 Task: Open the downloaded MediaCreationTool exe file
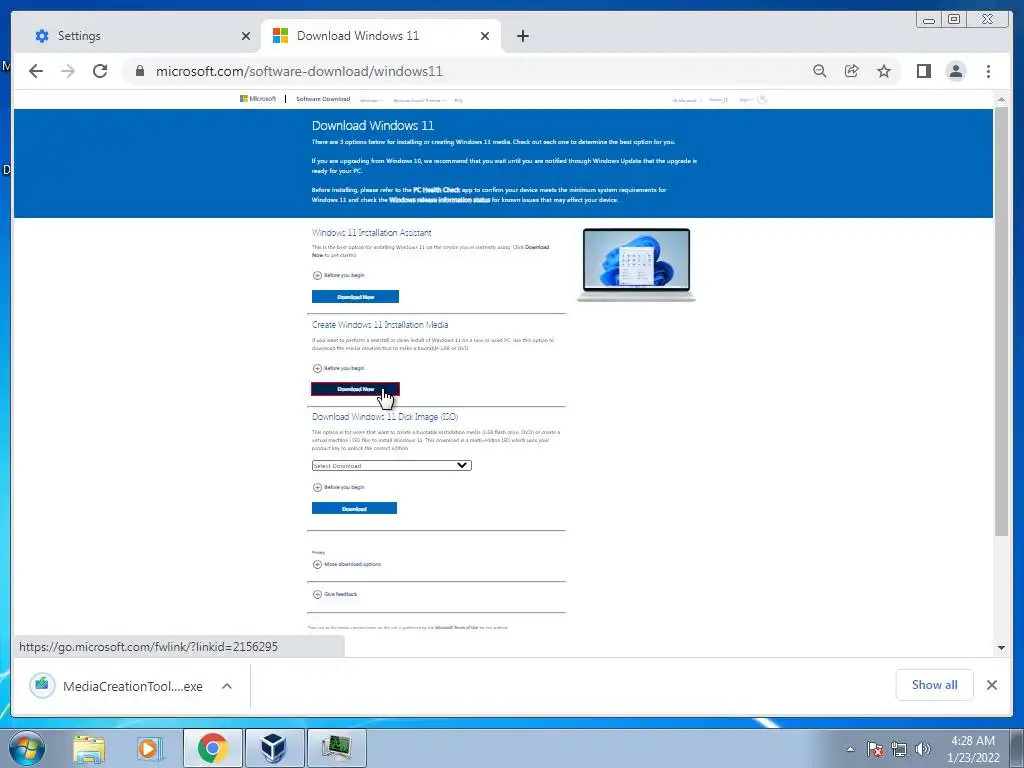point(117,686)
